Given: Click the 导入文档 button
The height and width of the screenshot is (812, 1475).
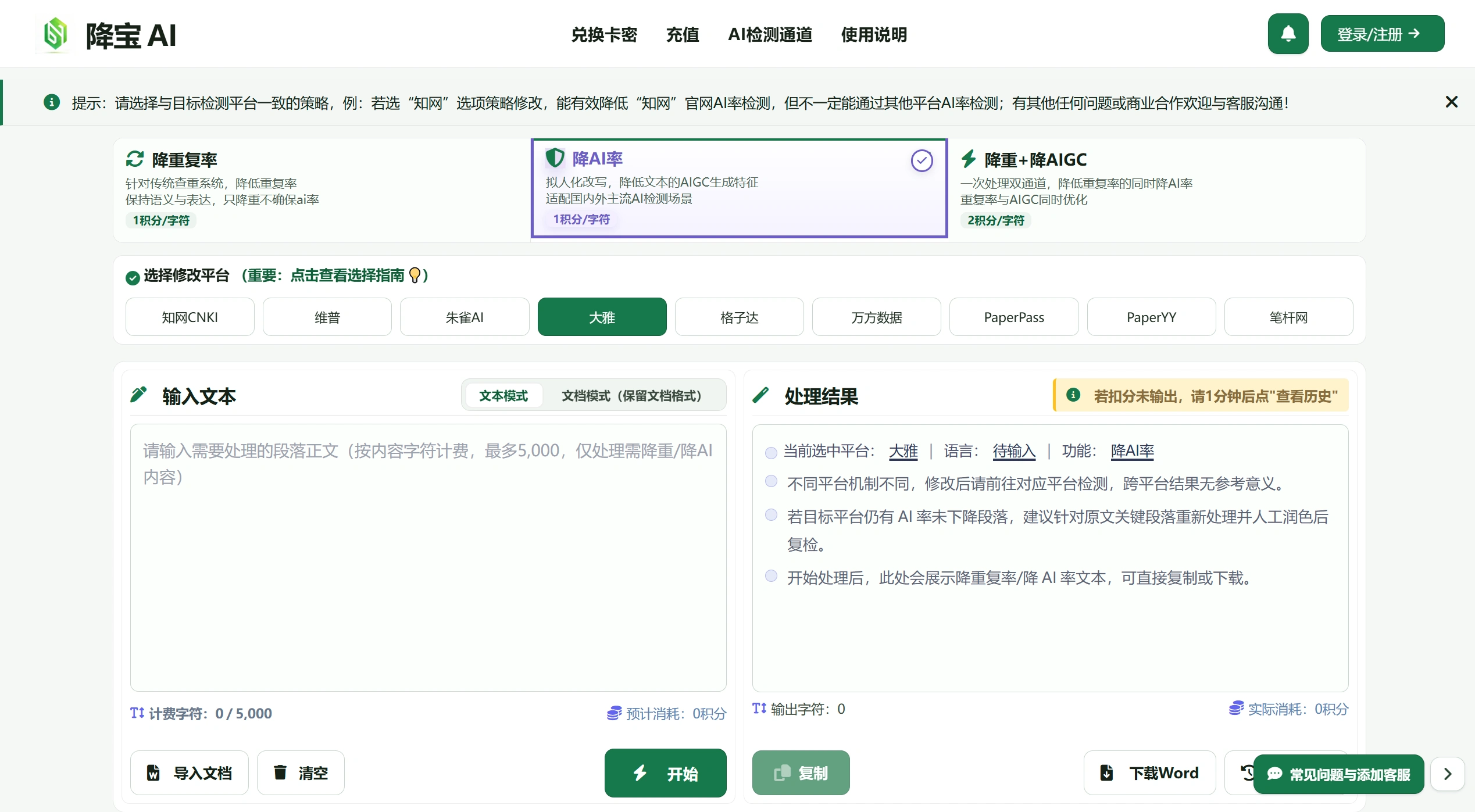Looking at the screenshot, I should (x=190, y=772).
